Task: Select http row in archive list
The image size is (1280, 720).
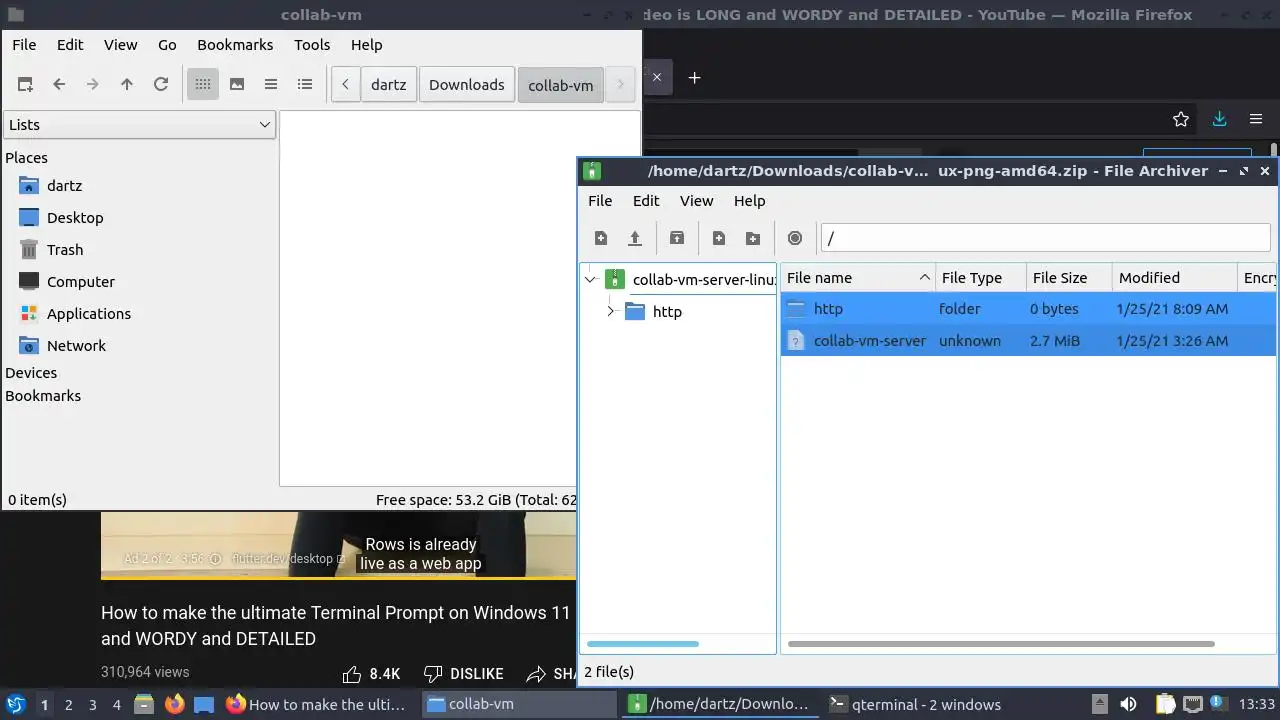Action: click(1028, 309)
